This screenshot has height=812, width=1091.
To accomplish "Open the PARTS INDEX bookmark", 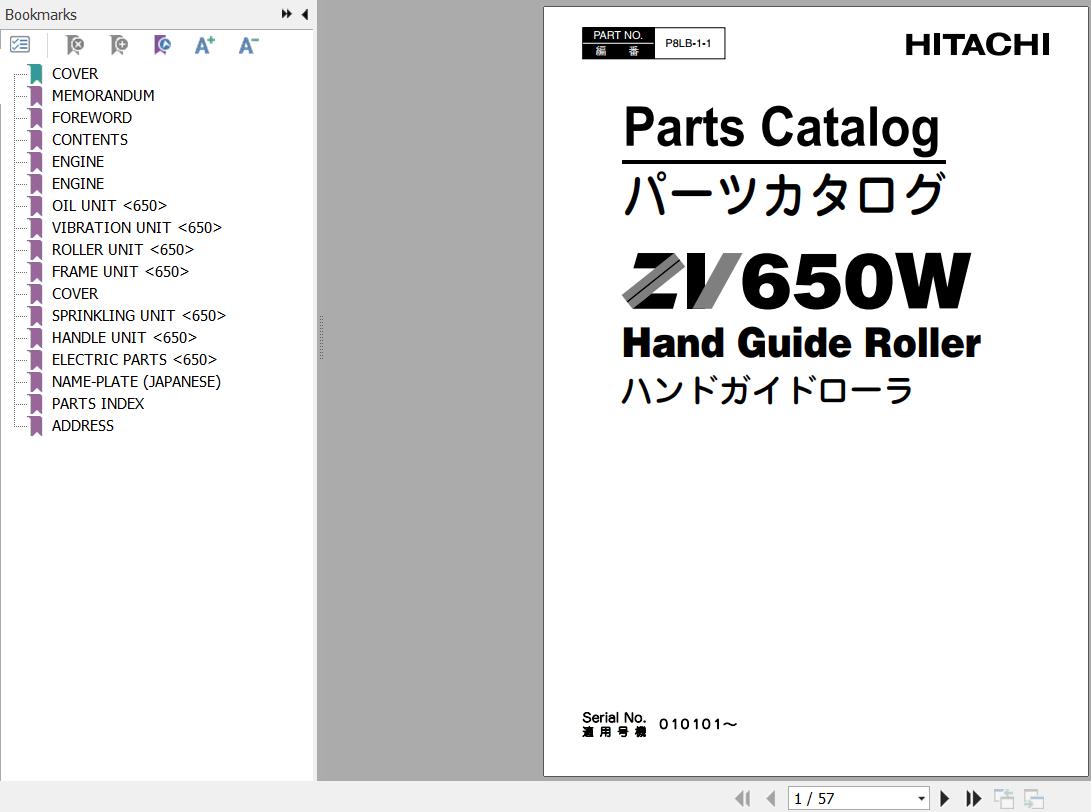I will pos(97,403).
